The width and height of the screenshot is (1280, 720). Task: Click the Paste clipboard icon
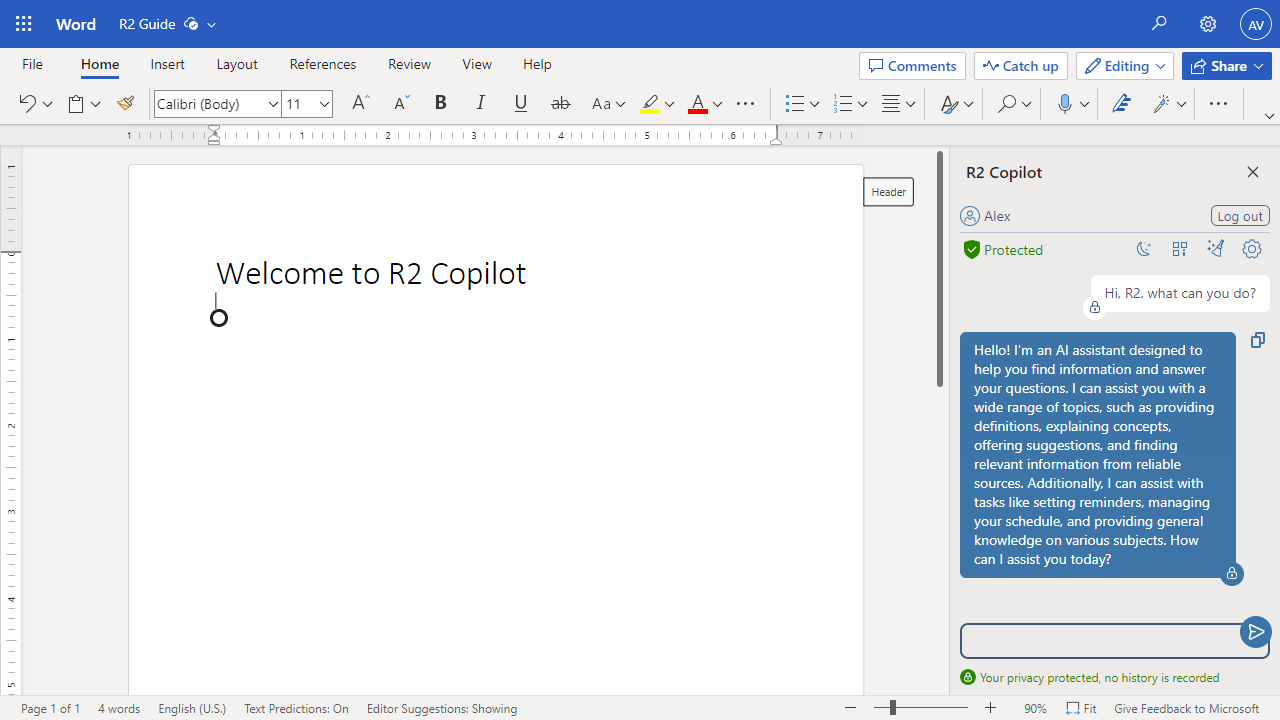(x=76, y=104)
